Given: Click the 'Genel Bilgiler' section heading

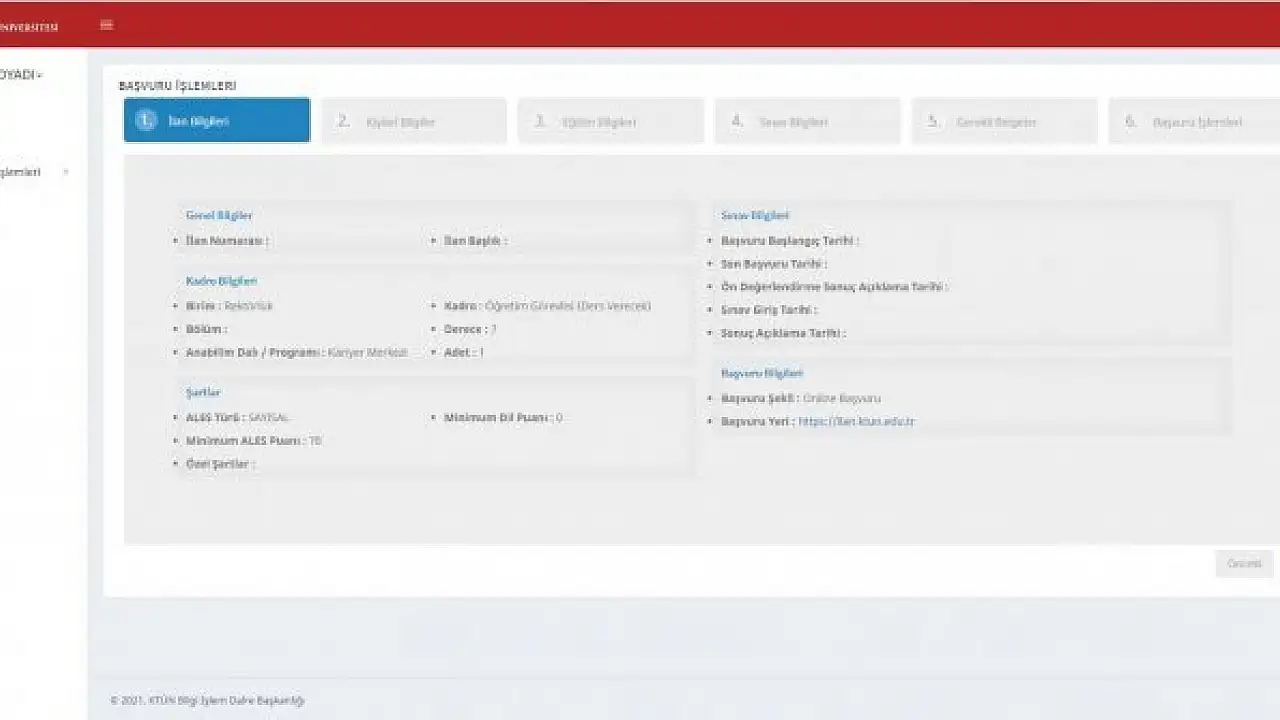Looking at the screenshot, I should coord(218,215).
